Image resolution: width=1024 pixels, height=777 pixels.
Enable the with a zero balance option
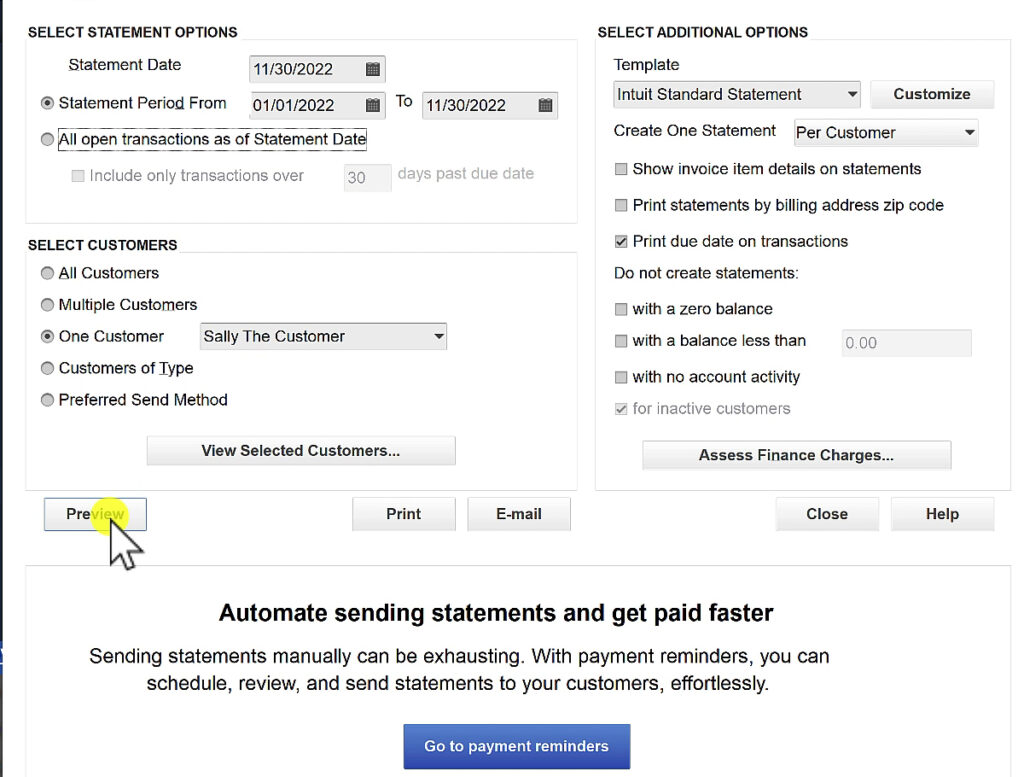pos(620,309)
